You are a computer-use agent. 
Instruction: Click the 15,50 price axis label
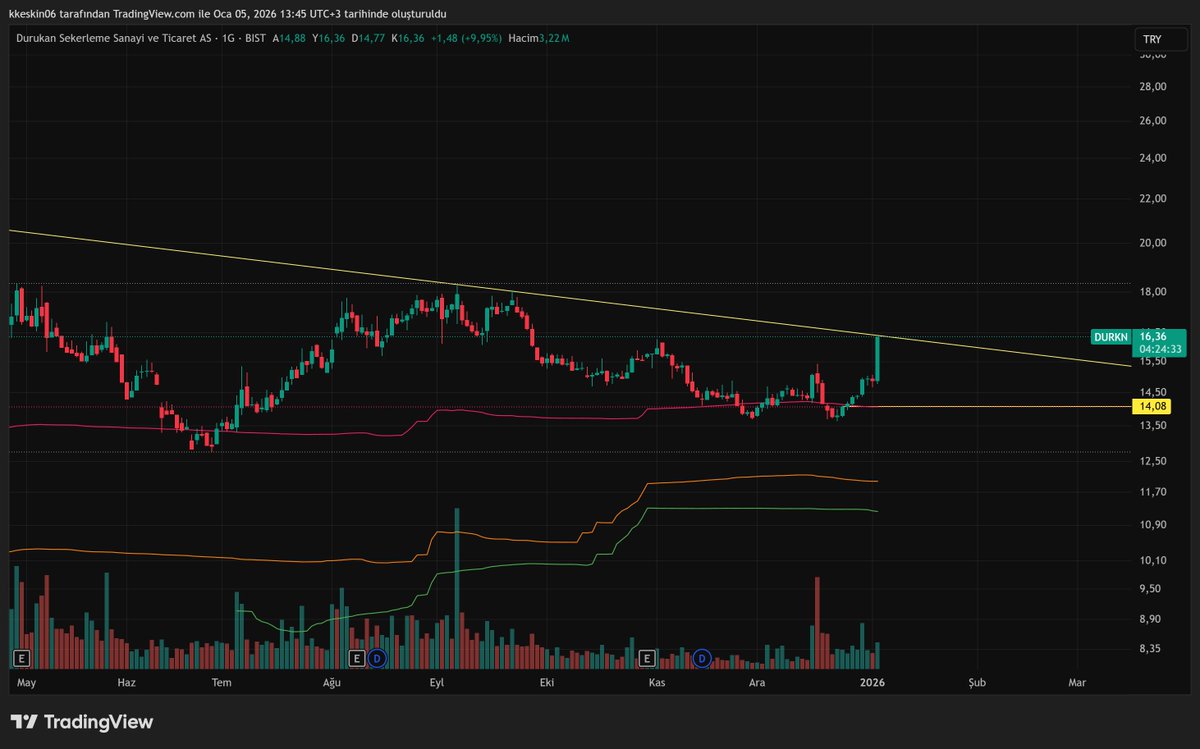pyautogui.click(x=1153, y=362)
